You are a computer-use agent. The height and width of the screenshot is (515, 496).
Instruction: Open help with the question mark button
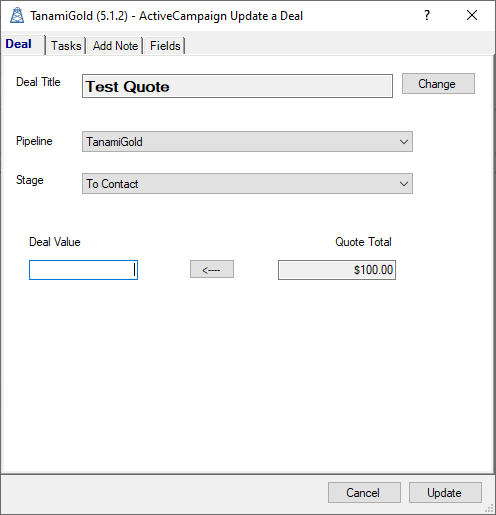pyautogui.click(x=427, y=15)
